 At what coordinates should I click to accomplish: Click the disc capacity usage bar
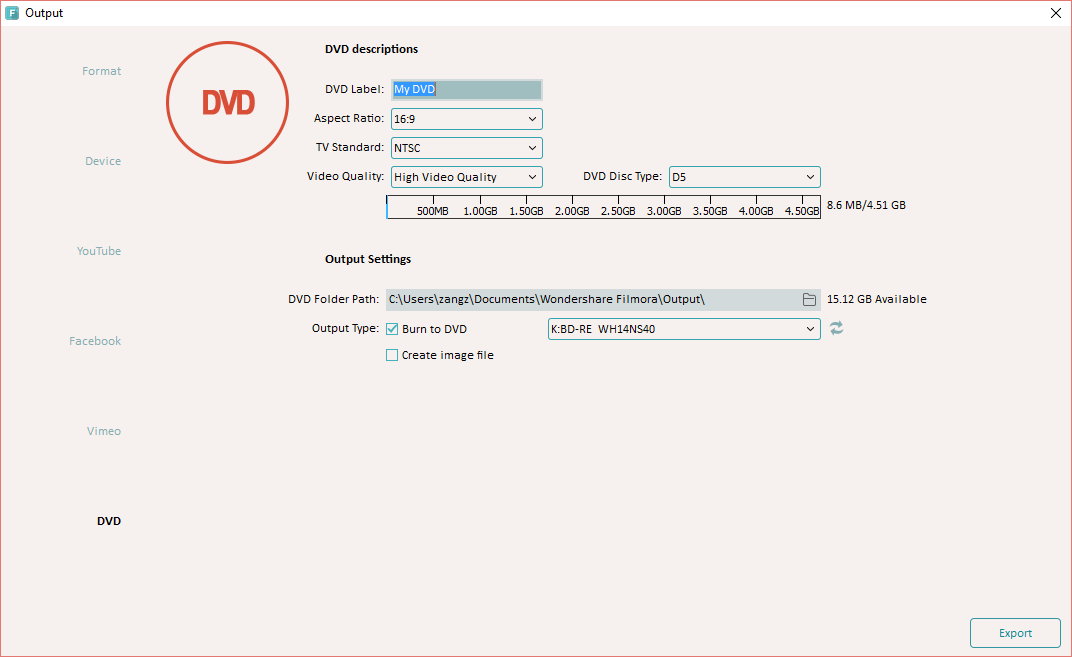603,205
